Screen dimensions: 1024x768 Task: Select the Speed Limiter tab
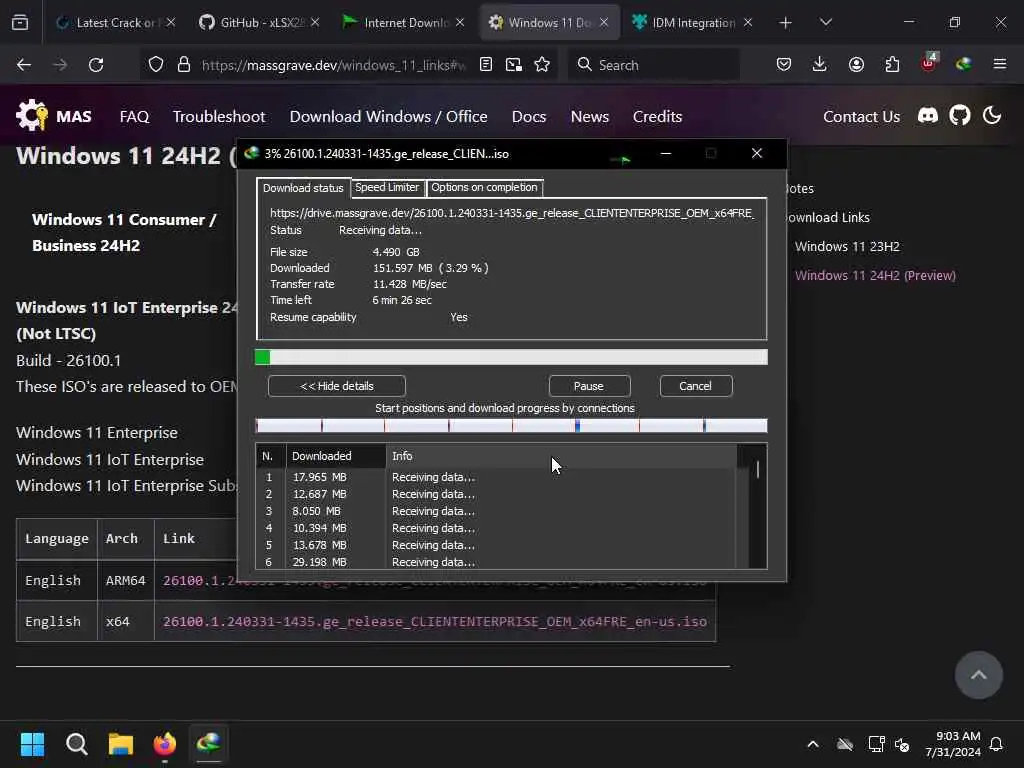(x=387, y=187)
